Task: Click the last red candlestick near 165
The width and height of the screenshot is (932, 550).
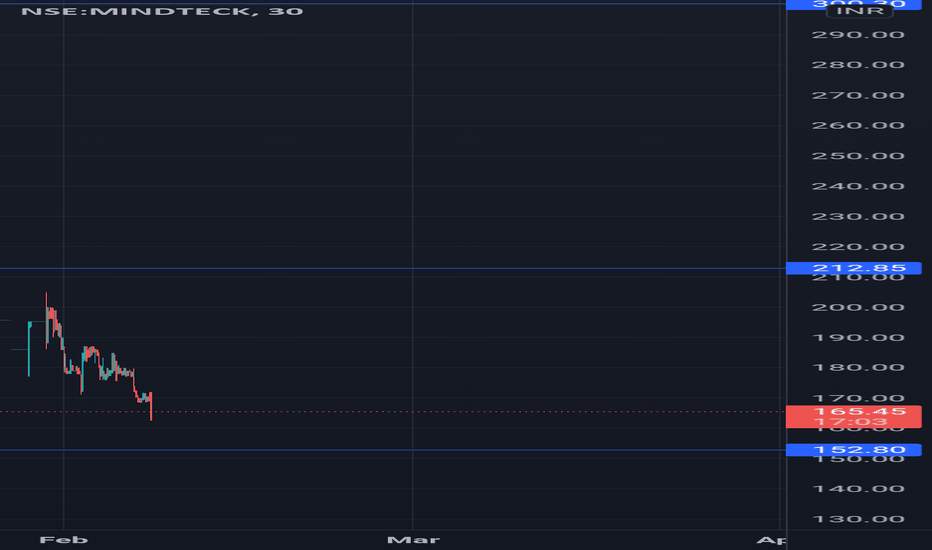Action: point(151,406)
